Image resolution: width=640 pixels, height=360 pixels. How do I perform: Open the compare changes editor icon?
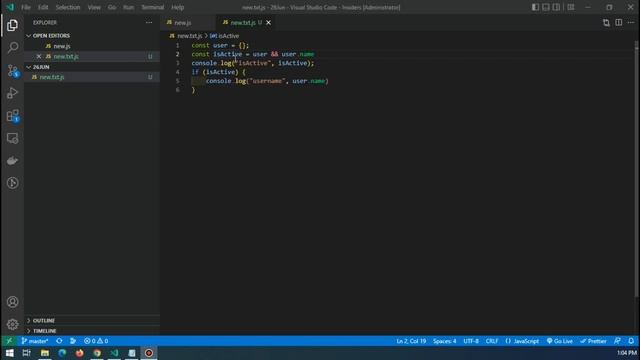pyautogui.click(x=606, y=23)
